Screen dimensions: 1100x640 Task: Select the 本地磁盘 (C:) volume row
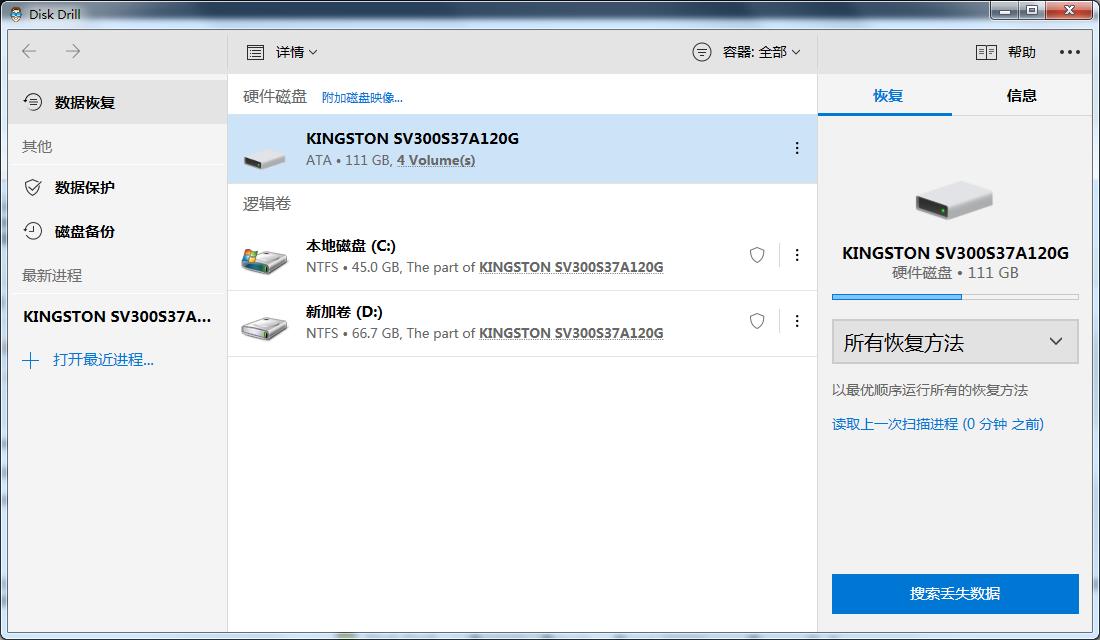(x=522, y=256)
